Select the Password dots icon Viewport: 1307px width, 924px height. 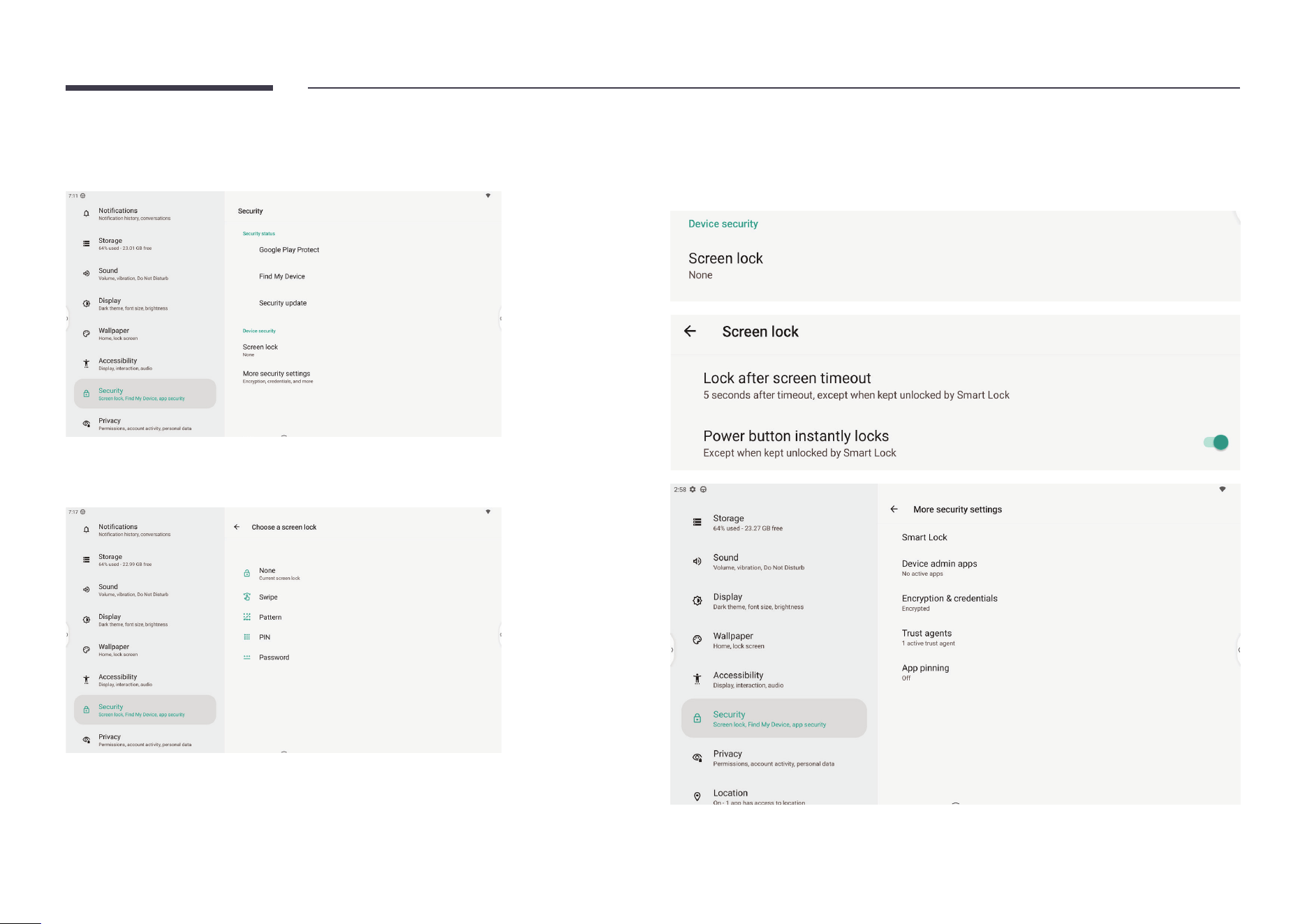pos(246,657)
